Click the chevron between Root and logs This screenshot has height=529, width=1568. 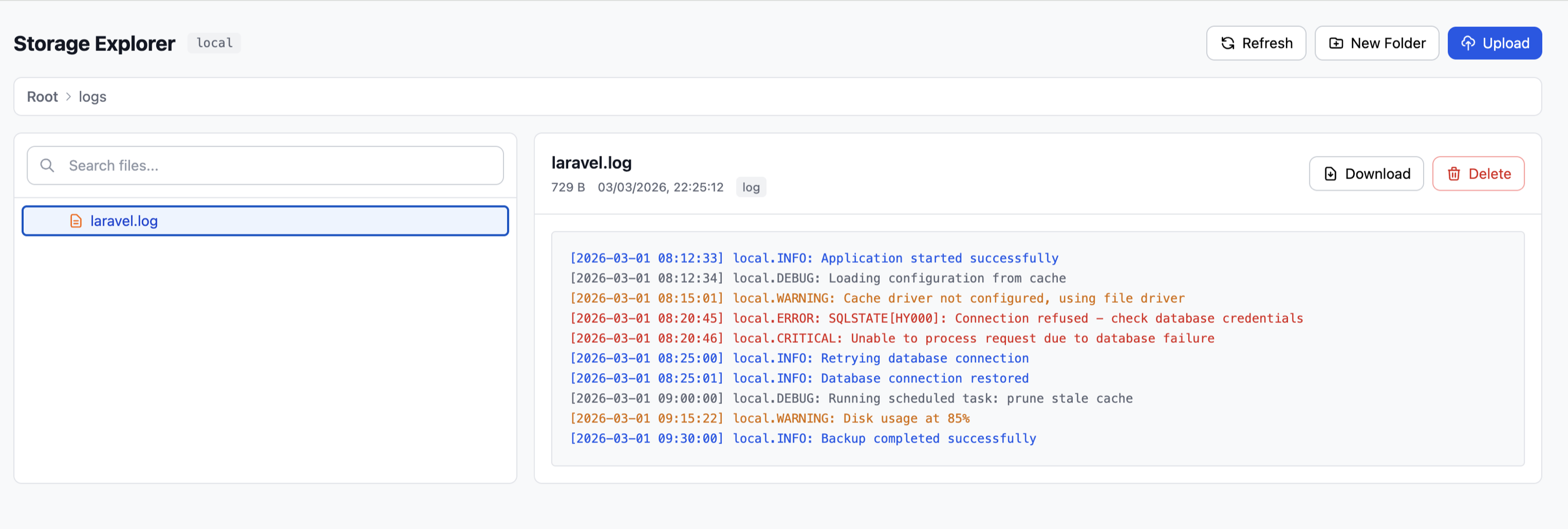(x=69, y=96)
